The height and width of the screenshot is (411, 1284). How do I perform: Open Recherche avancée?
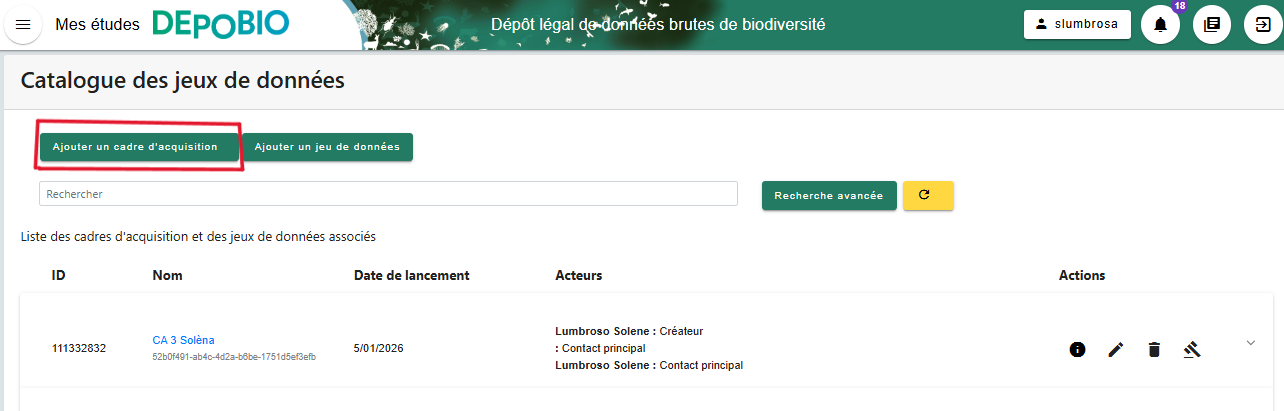[x=829, y=196]
